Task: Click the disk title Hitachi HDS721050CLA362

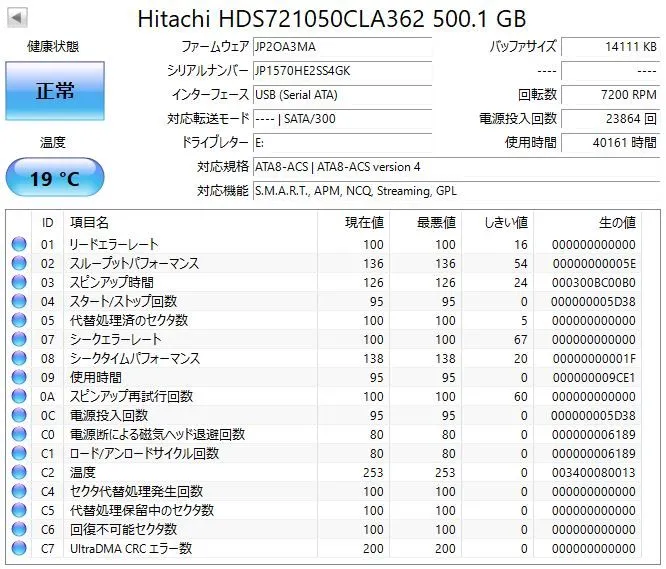Action: [332, 19]
